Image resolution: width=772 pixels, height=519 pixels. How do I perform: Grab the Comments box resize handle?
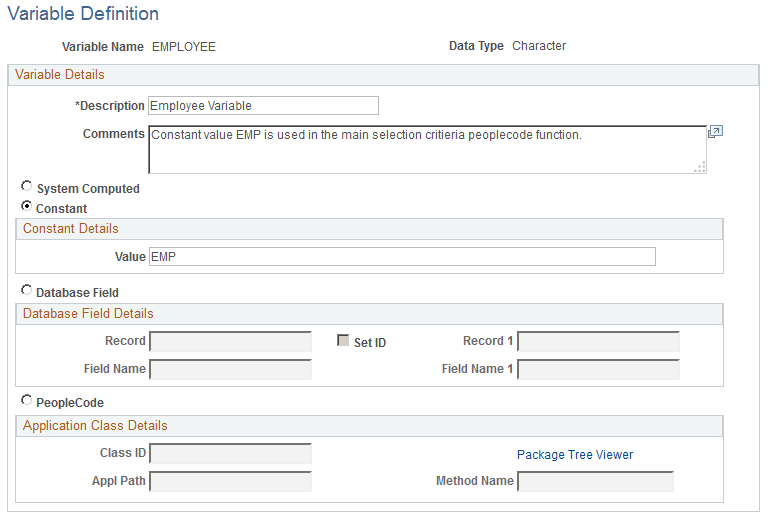point(700,167)
